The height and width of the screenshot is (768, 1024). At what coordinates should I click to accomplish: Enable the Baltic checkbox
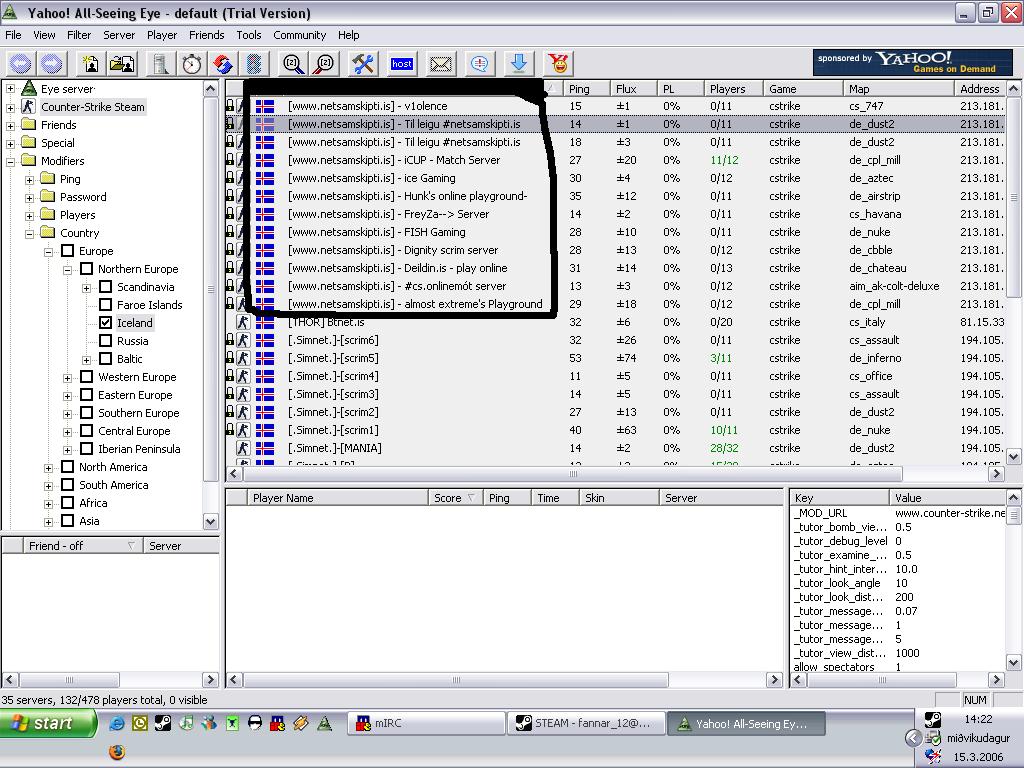click(105, 359)
